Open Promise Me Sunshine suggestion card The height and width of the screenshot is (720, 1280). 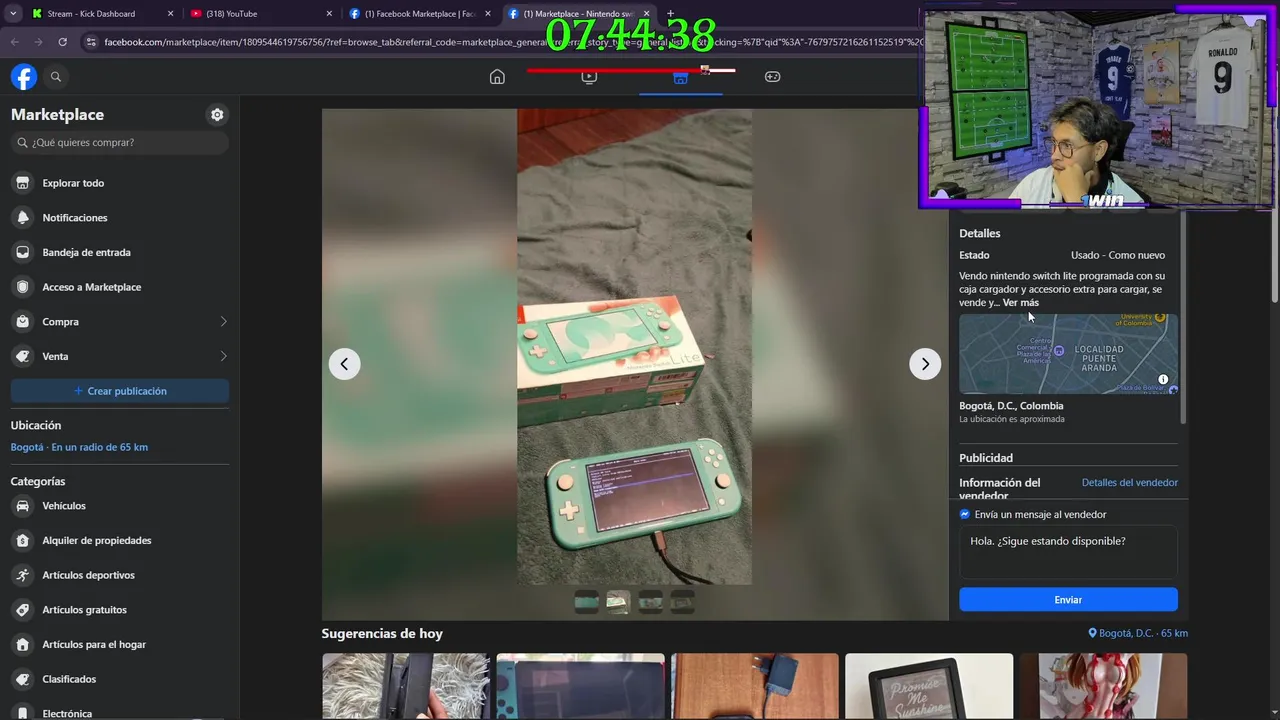[929, 687]
